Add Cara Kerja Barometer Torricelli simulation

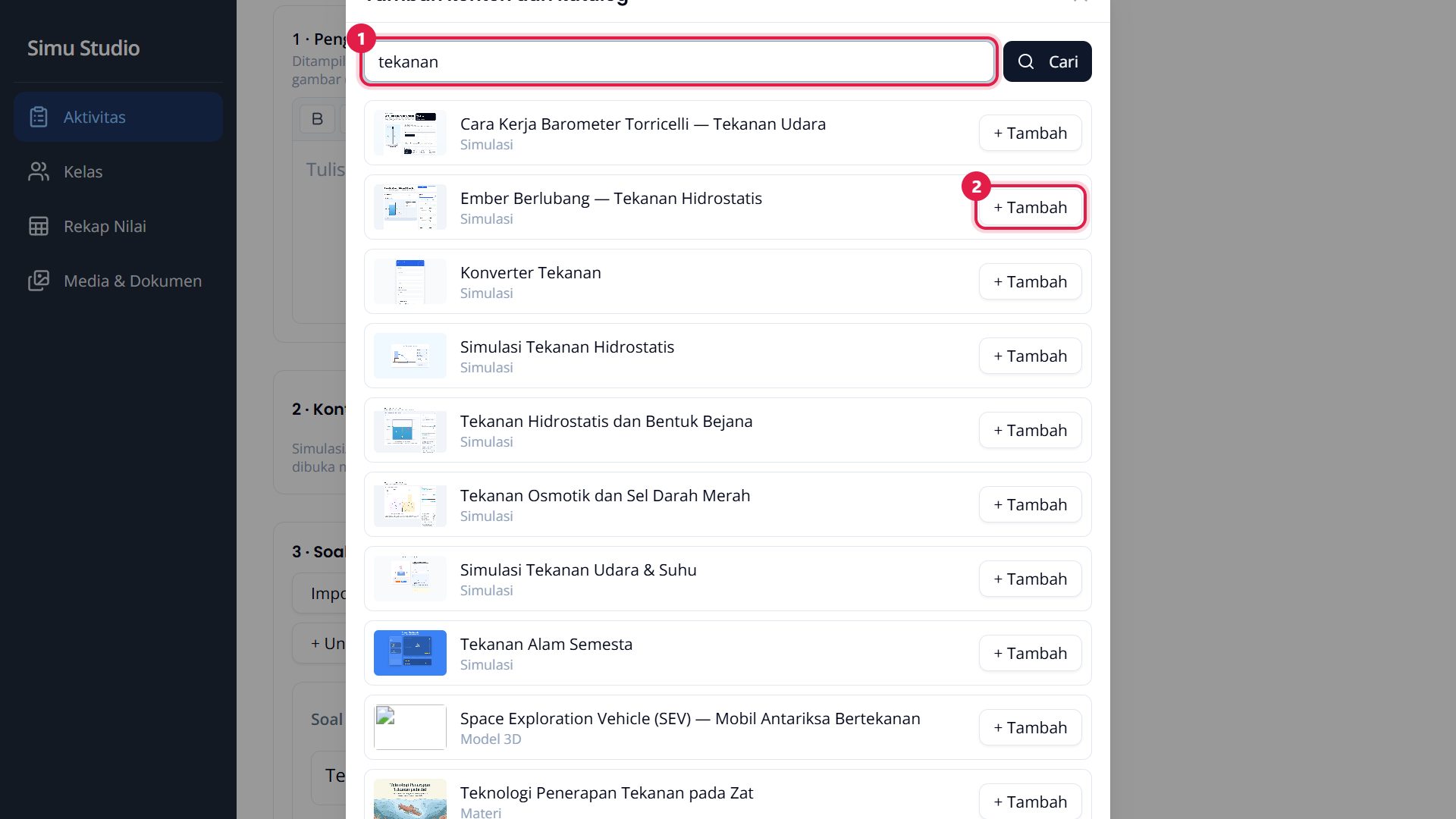[1030, 133]
